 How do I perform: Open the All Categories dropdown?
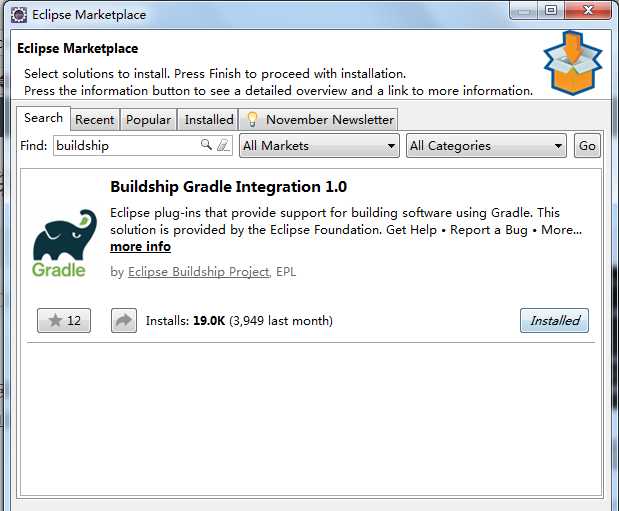click(x=486, y=146)
